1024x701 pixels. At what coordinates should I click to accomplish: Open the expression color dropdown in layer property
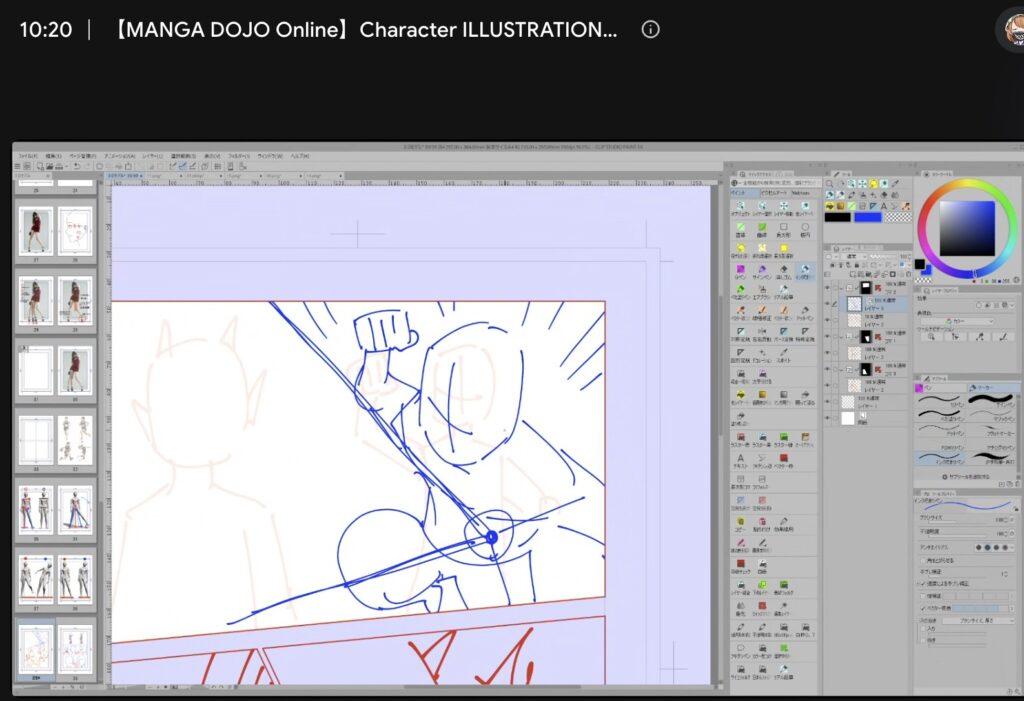tap(967, 321)
